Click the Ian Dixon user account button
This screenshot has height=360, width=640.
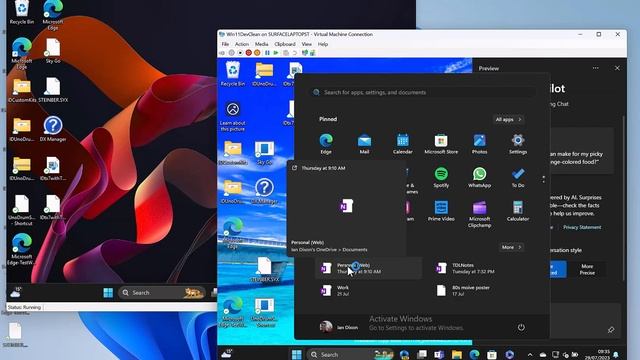tap(339, 327)
